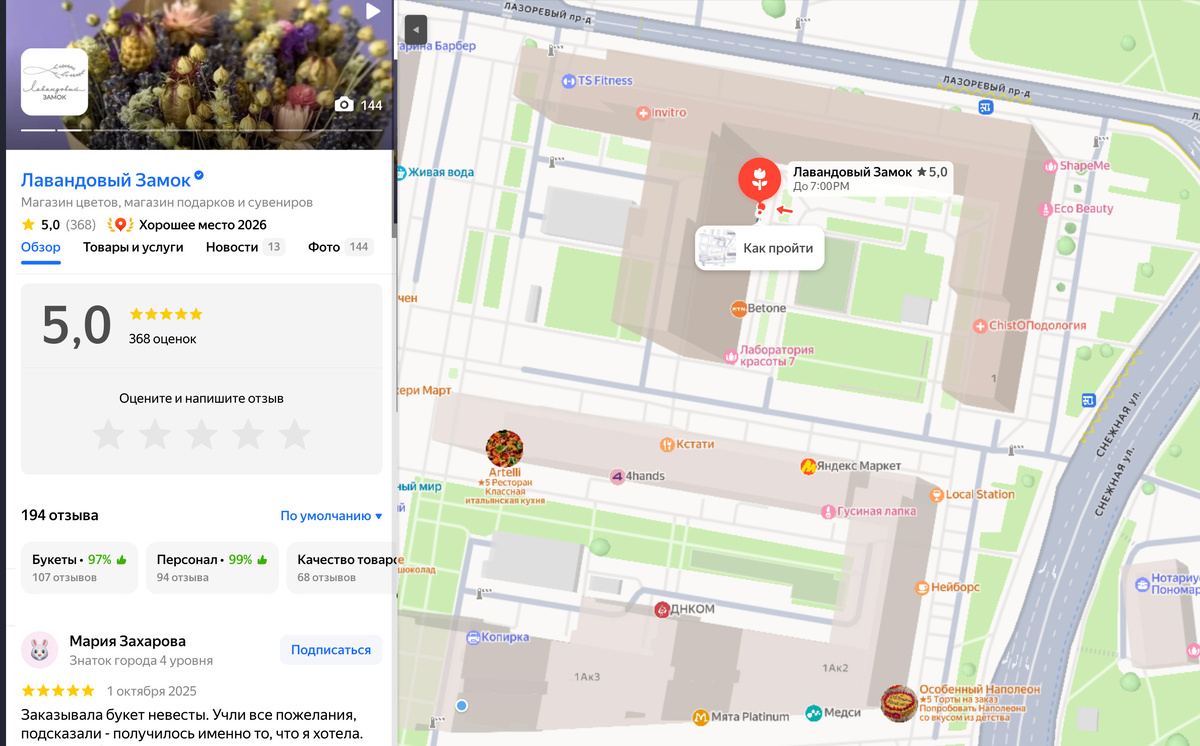Select the Invitro map marker icon
The image size is (1200, 746).
click(x=645, y=113)
